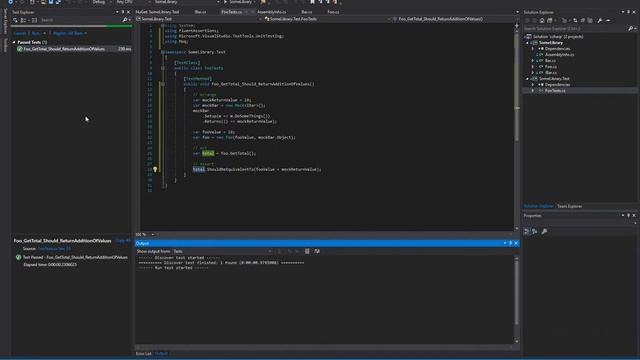Click the Run All link in Test Explorer
This screenshot has height=360, width=640.
(20, 33)
